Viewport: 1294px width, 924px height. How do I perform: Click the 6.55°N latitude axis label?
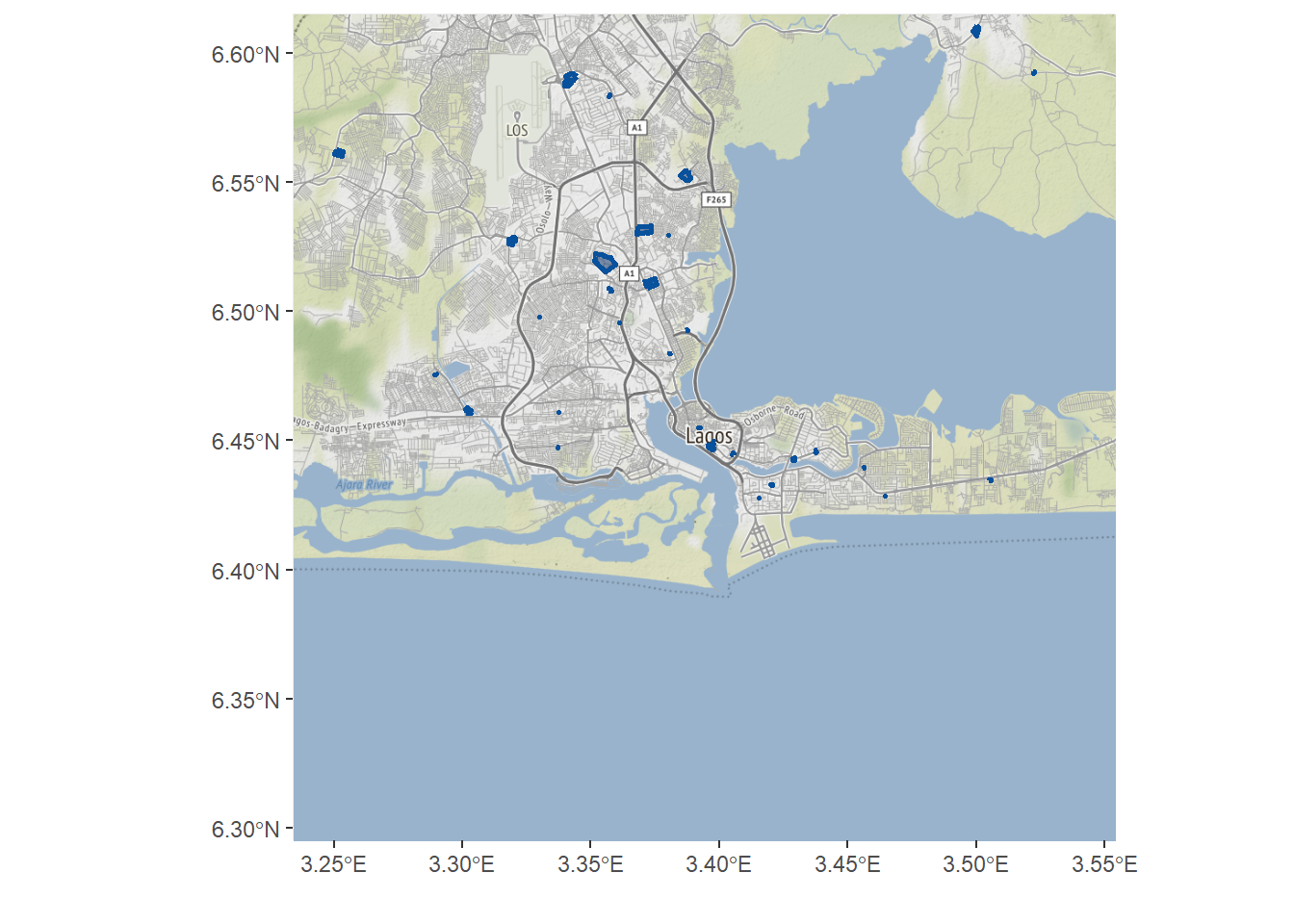(x=246, y=184)
